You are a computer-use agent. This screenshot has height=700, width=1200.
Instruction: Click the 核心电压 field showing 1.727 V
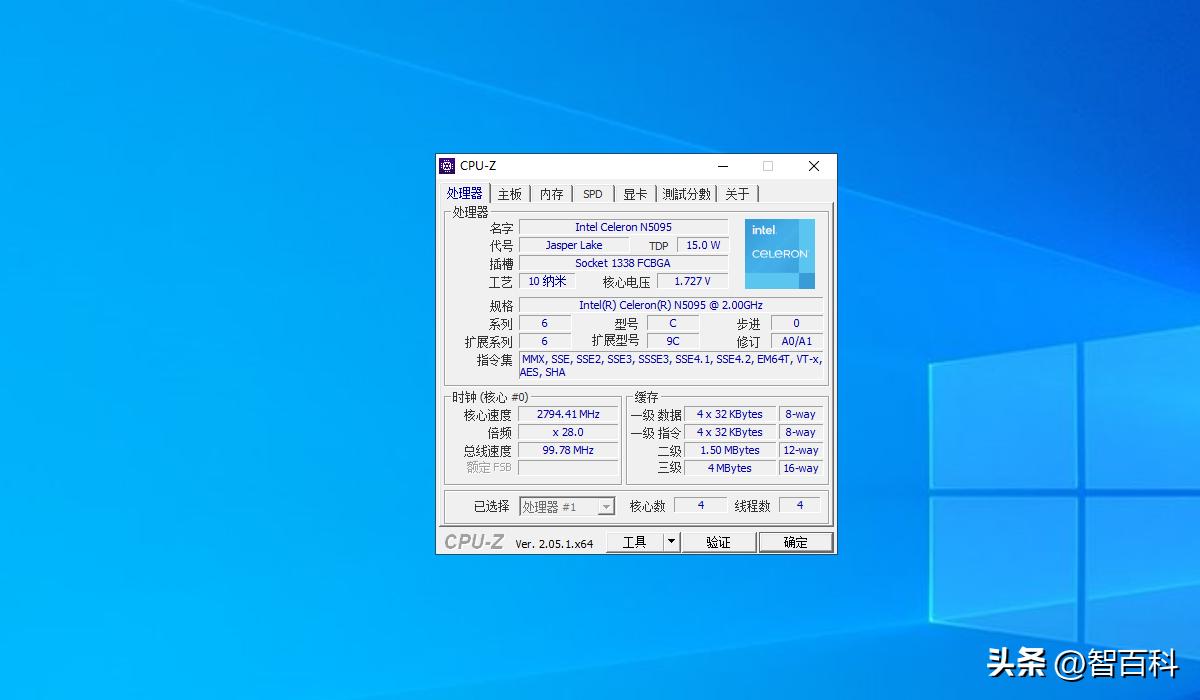[691, 281]
